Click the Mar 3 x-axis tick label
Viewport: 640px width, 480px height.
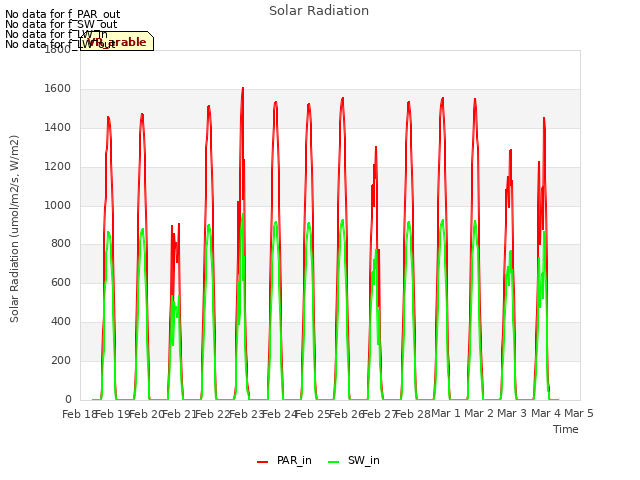coord(512,413)
